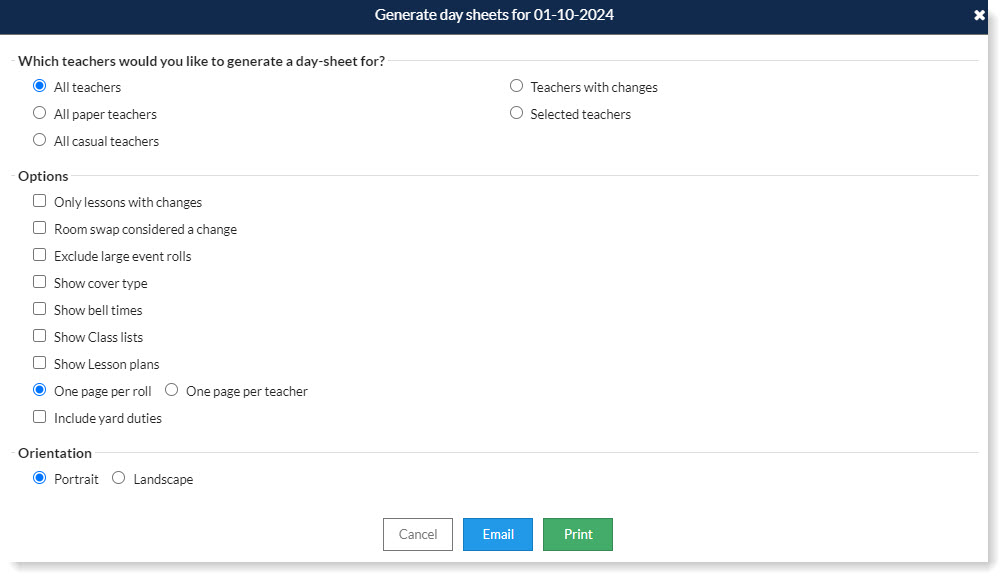Switch to One page per teacher
This screenshot has height=582, width=1008.
coord(172,390)
